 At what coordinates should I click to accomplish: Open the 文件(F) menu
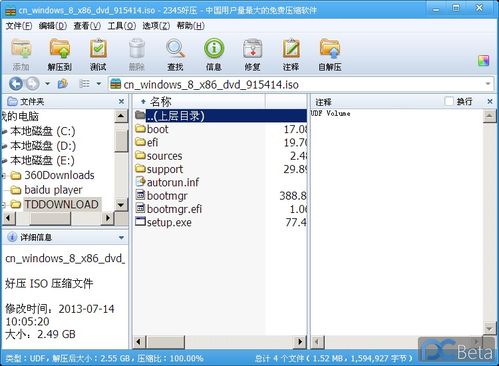(x=19, y=26)
